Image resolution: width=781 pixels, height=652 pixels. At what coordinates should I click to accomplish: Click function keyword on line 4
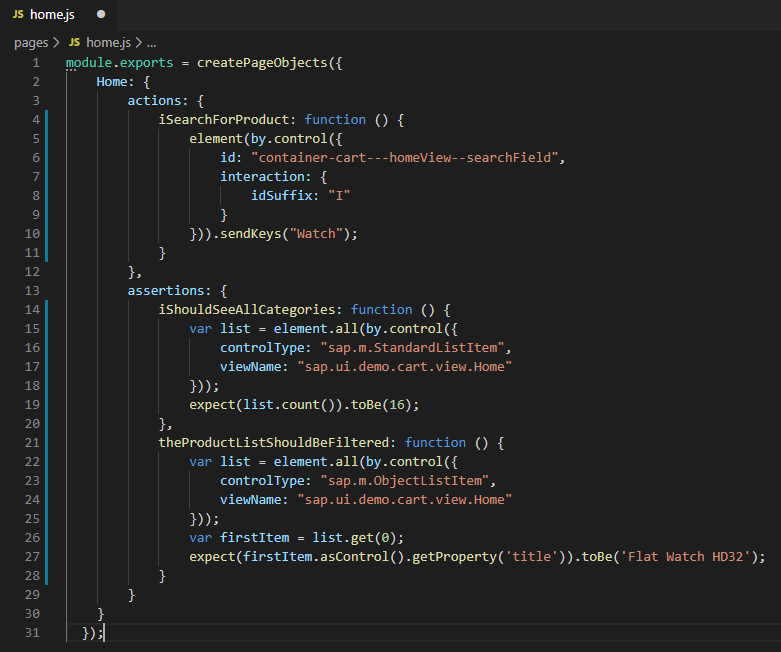tap(335, 120)
